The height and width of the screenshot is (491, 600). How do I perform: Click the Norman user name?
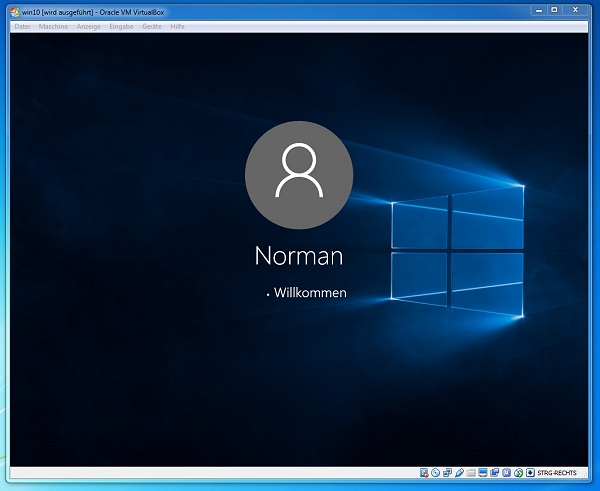click(x=299, y=256)
